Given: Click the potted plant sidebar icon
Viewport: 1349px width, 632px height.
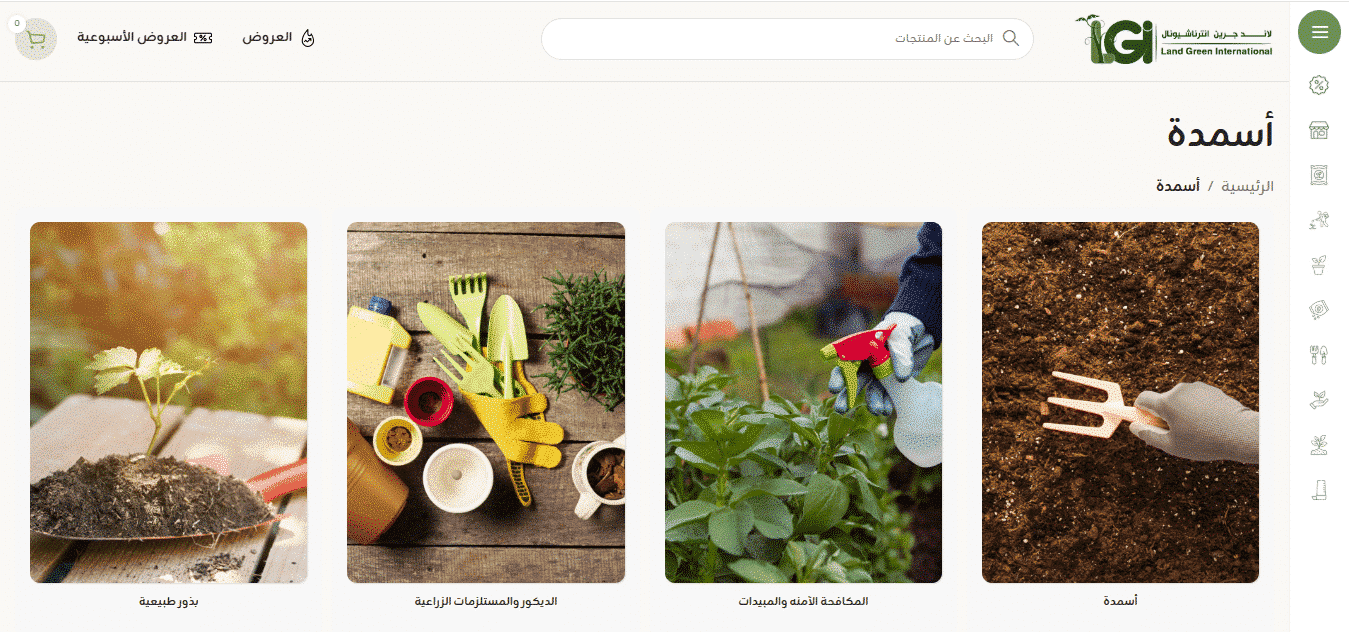Looking at the screenshot, I should pos(1319,265).
